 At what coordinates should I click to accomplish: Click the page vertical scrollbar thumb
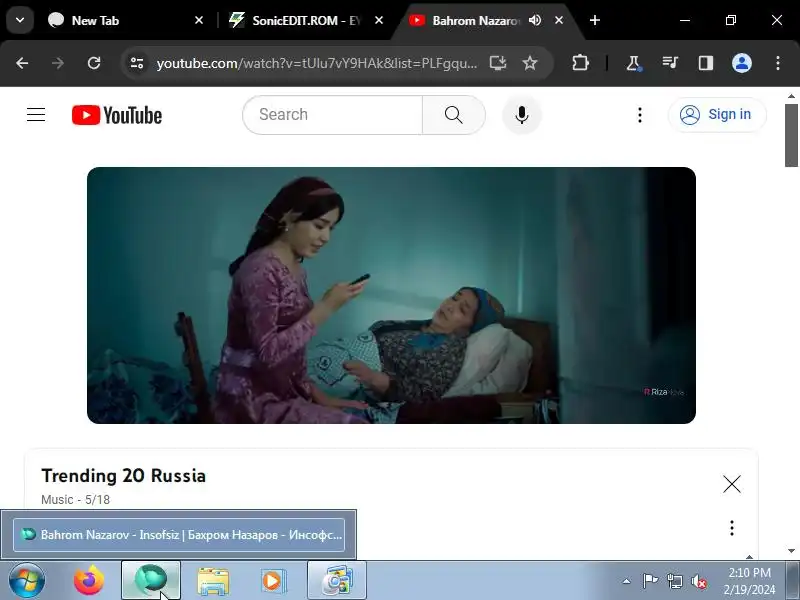point(791,136)
